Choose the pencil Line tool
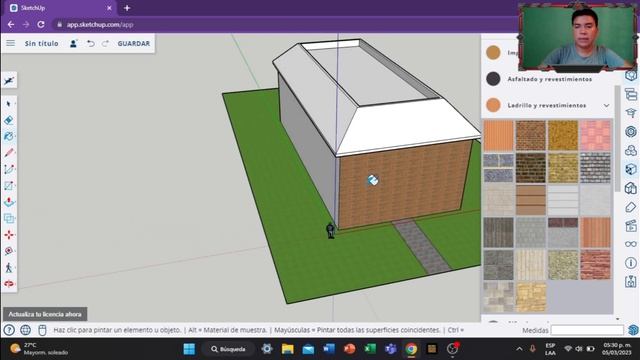The width and height of the screenshot is (640, 360). [9, 153]
